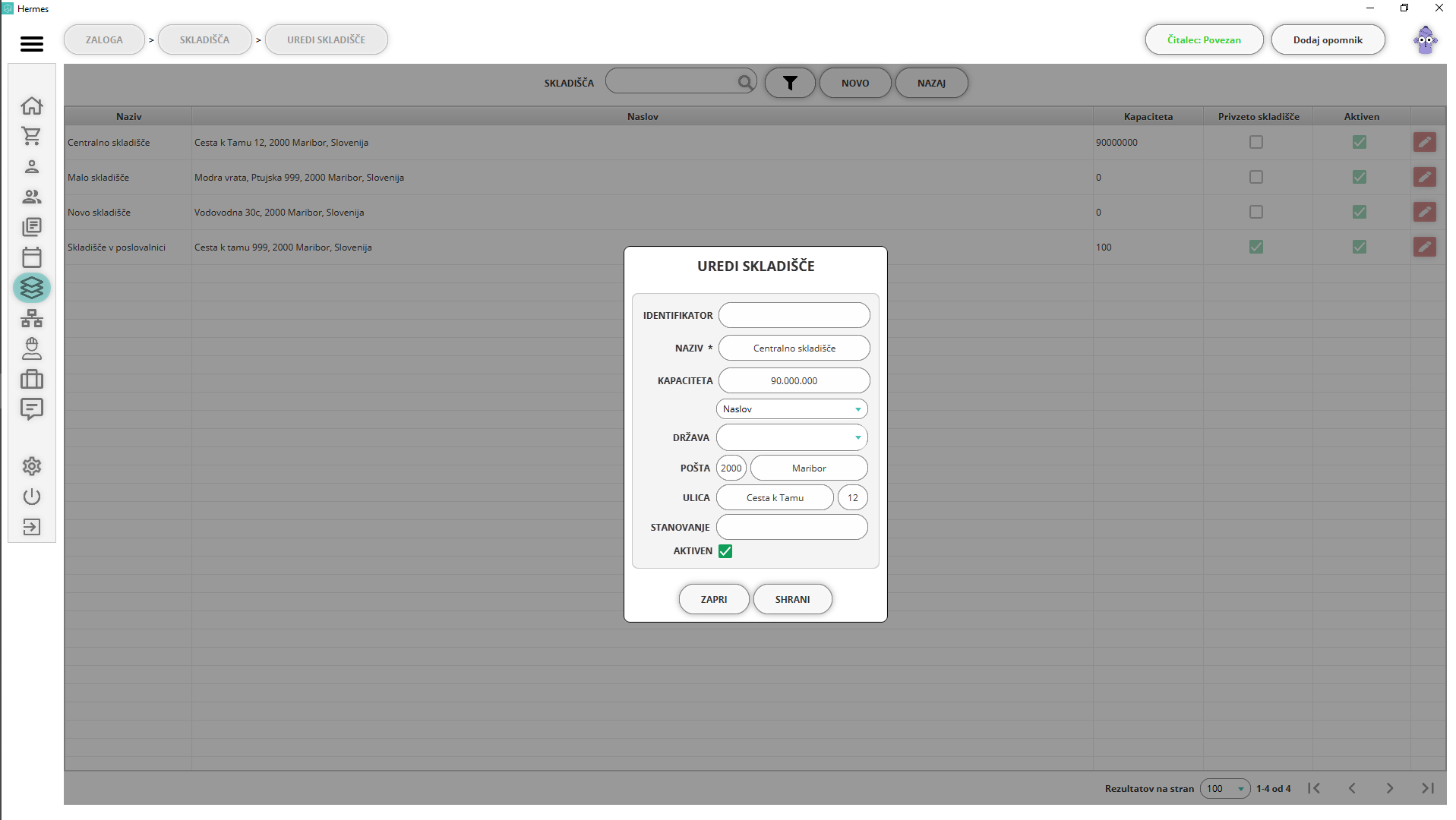Viewport: 1456px width, 820px height.
Task: Click the Zapri button
Action: coord(713,599)
